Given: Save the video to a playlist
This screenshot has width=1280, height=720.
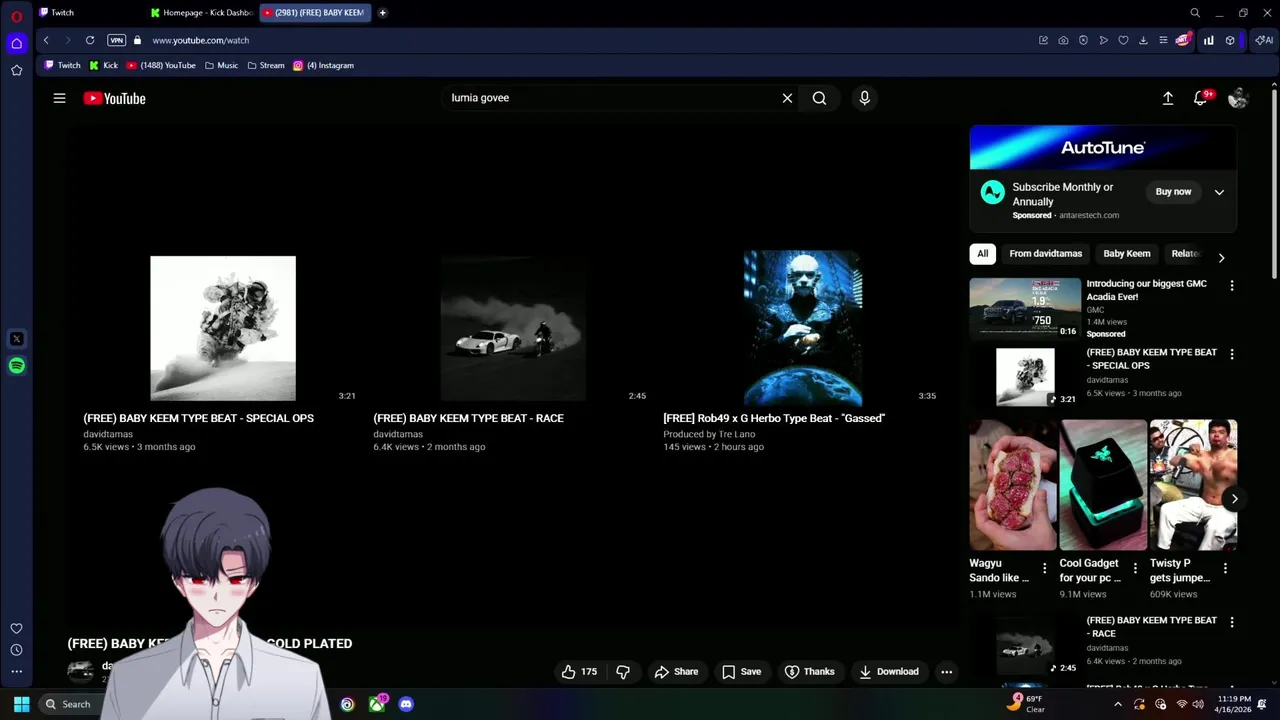Looking at the screenshot, I should (742, 672).
